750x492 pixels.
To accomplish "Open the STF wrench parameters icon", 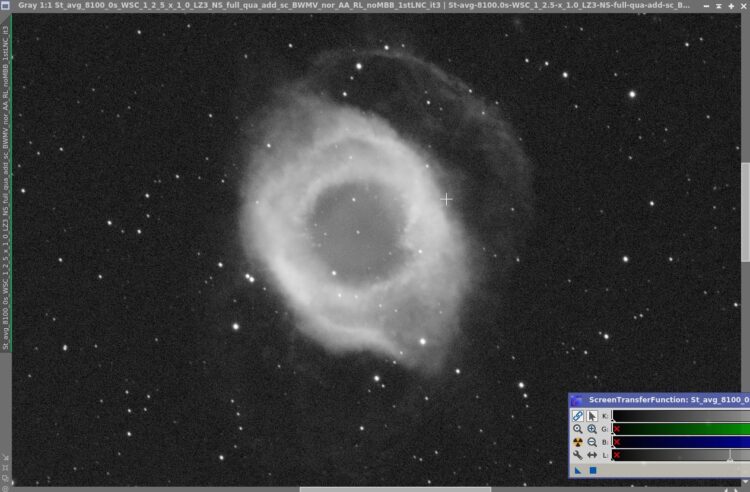I will click(578, 455).
